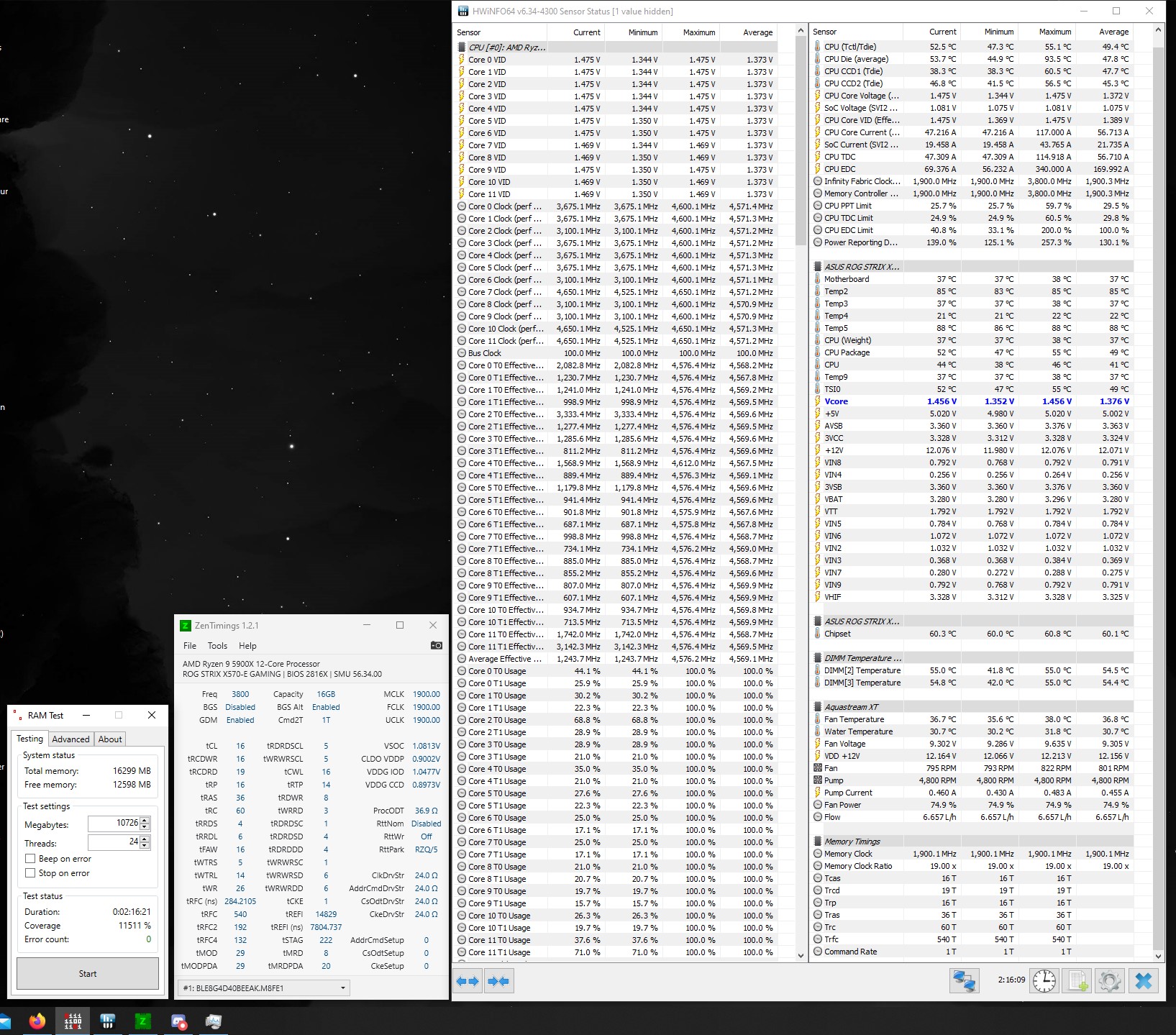Select the DIMM[2] Temperature sensor row
Screen dimensions: 1176x1035
click(x=972, y=670)
